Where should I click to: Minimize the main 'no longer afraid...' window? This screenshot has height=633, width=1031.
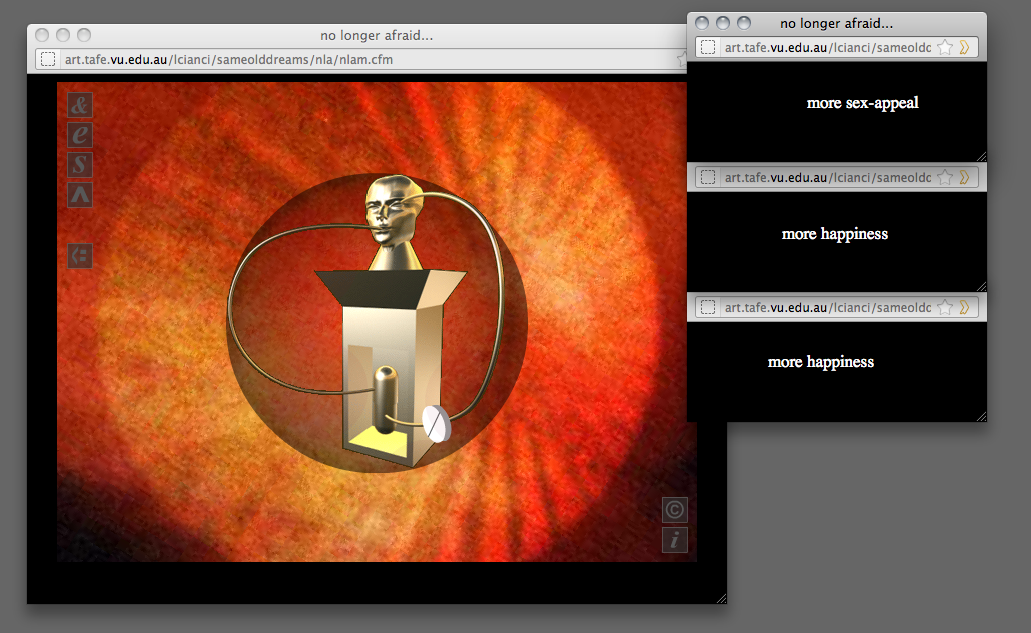click(63, 35)
